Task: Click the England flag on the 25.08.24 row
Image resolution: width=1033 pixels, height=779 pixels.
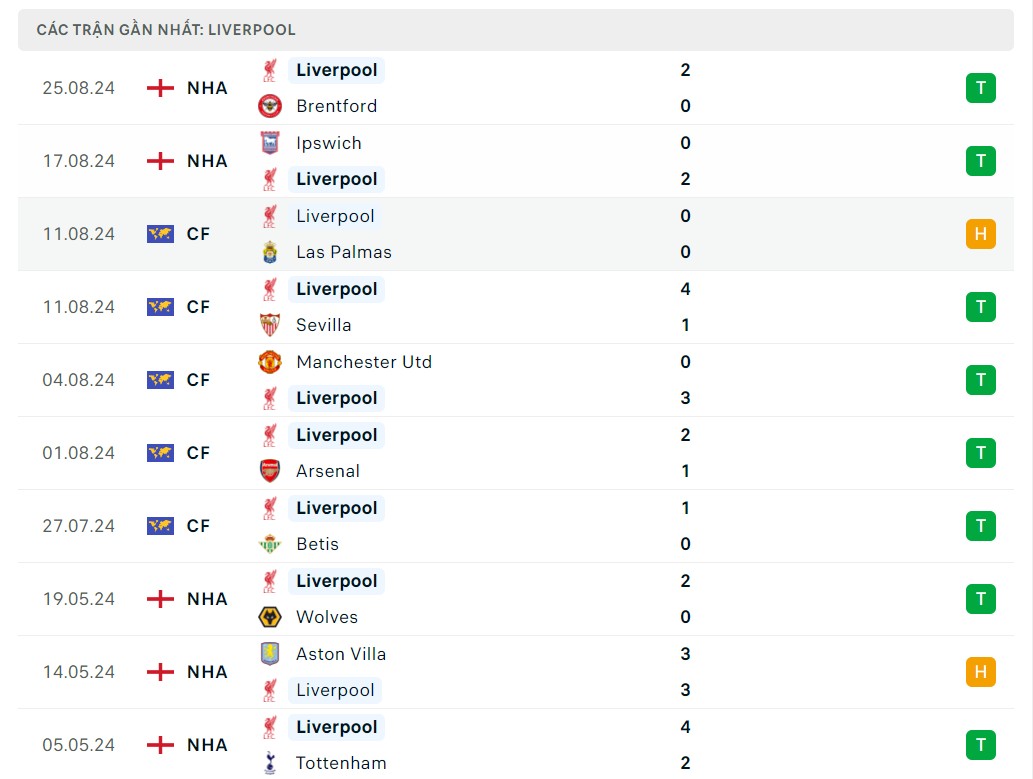Action: point(160,88)
